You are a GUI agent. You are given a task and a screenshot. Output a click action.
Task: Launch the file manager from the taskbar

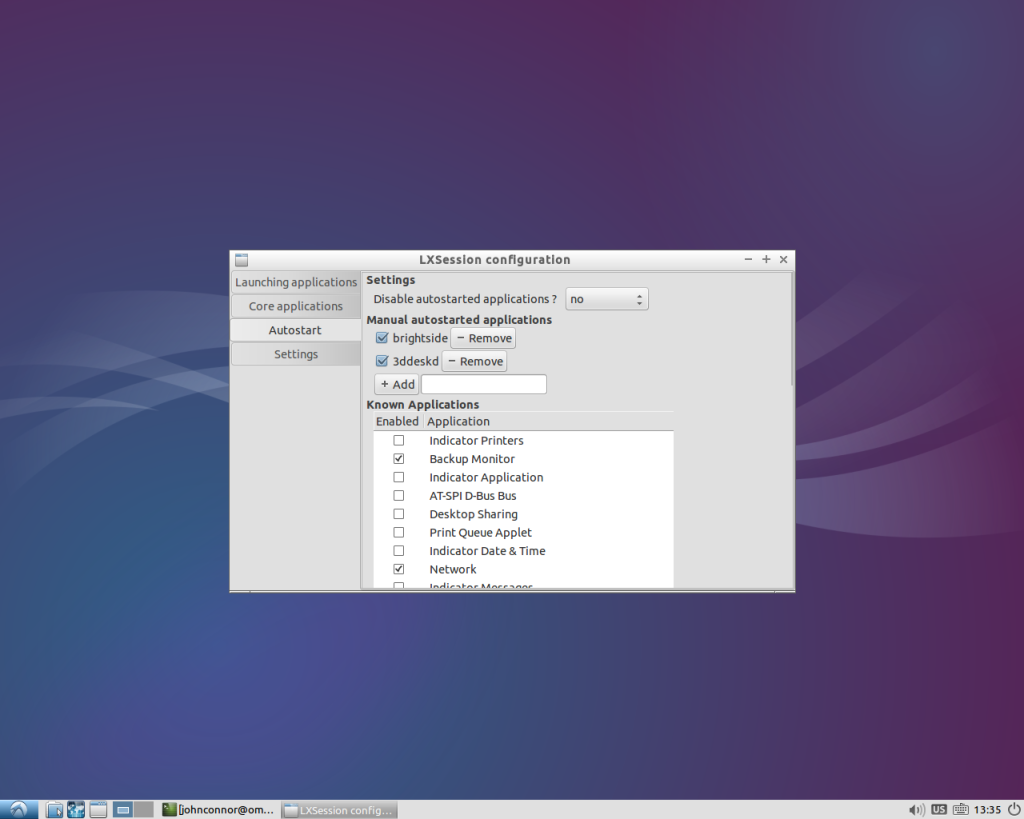54,810
